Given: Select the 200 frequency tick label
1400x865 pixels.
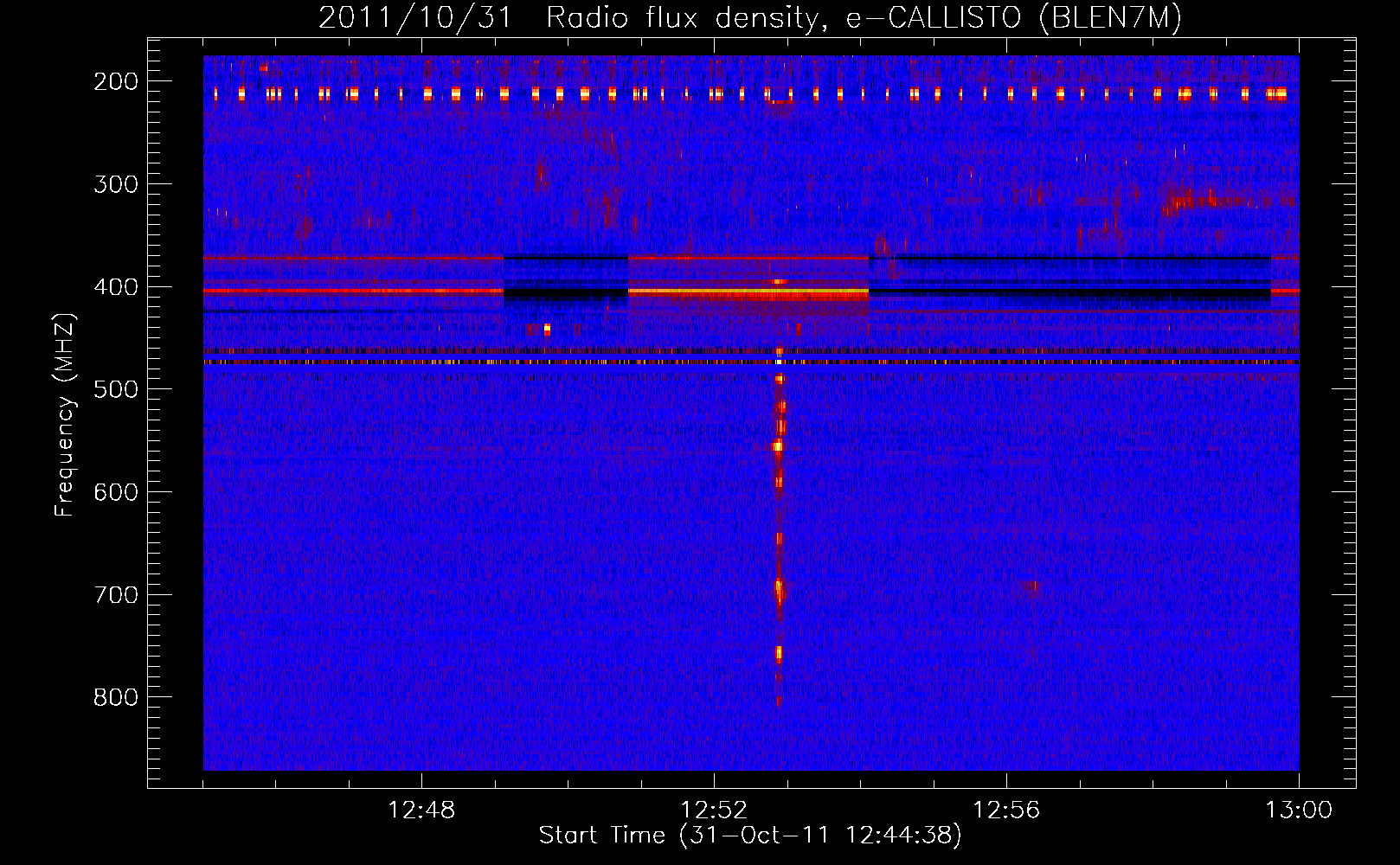Looking at the screenshot, I should [116, 81].
